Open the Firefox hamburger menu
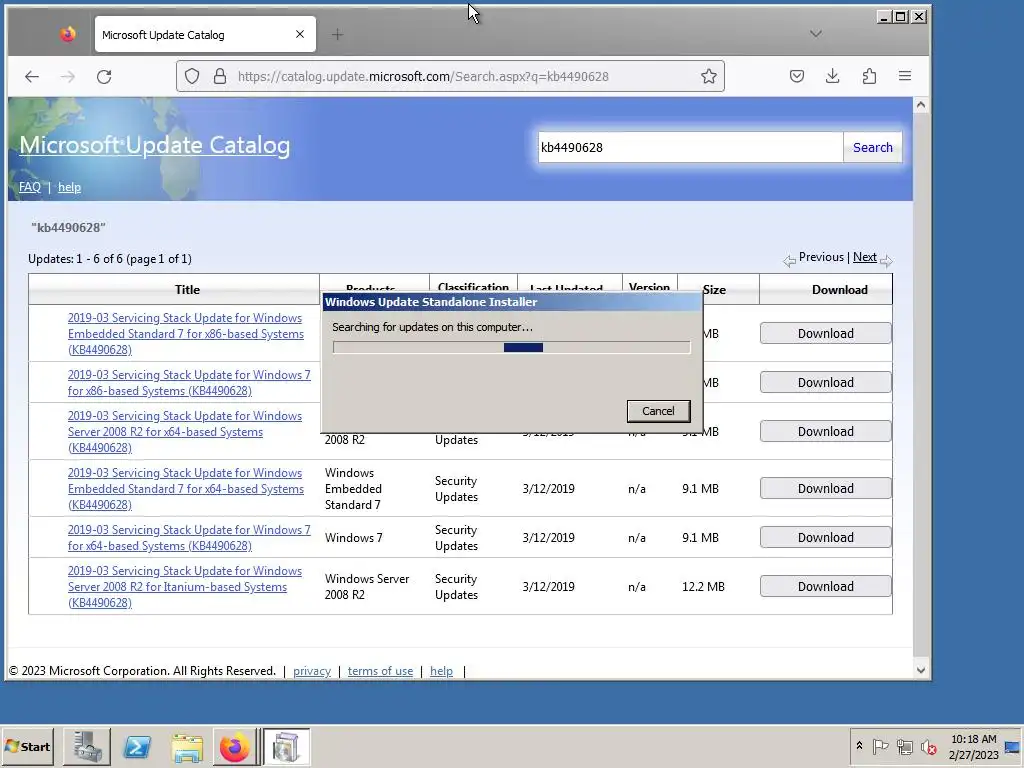 click(904, 76)
